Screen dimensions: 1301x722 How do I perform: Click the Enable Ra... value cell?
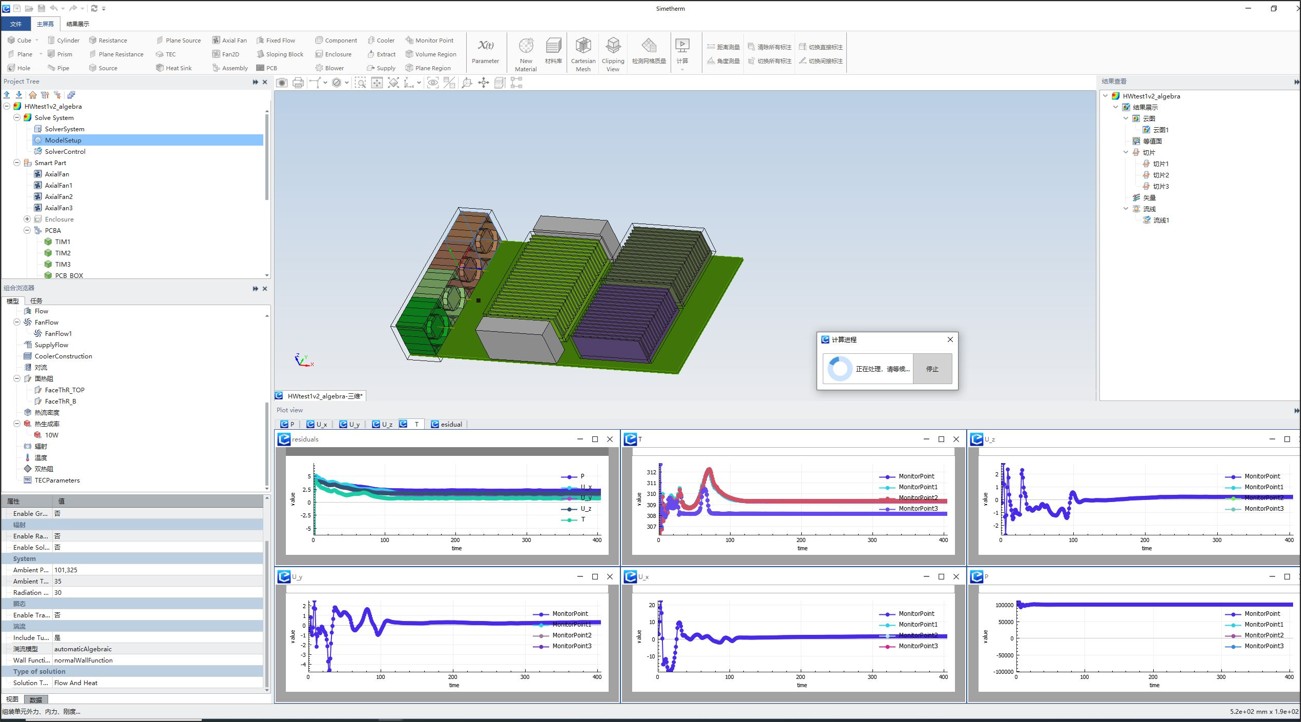(159, 536)
